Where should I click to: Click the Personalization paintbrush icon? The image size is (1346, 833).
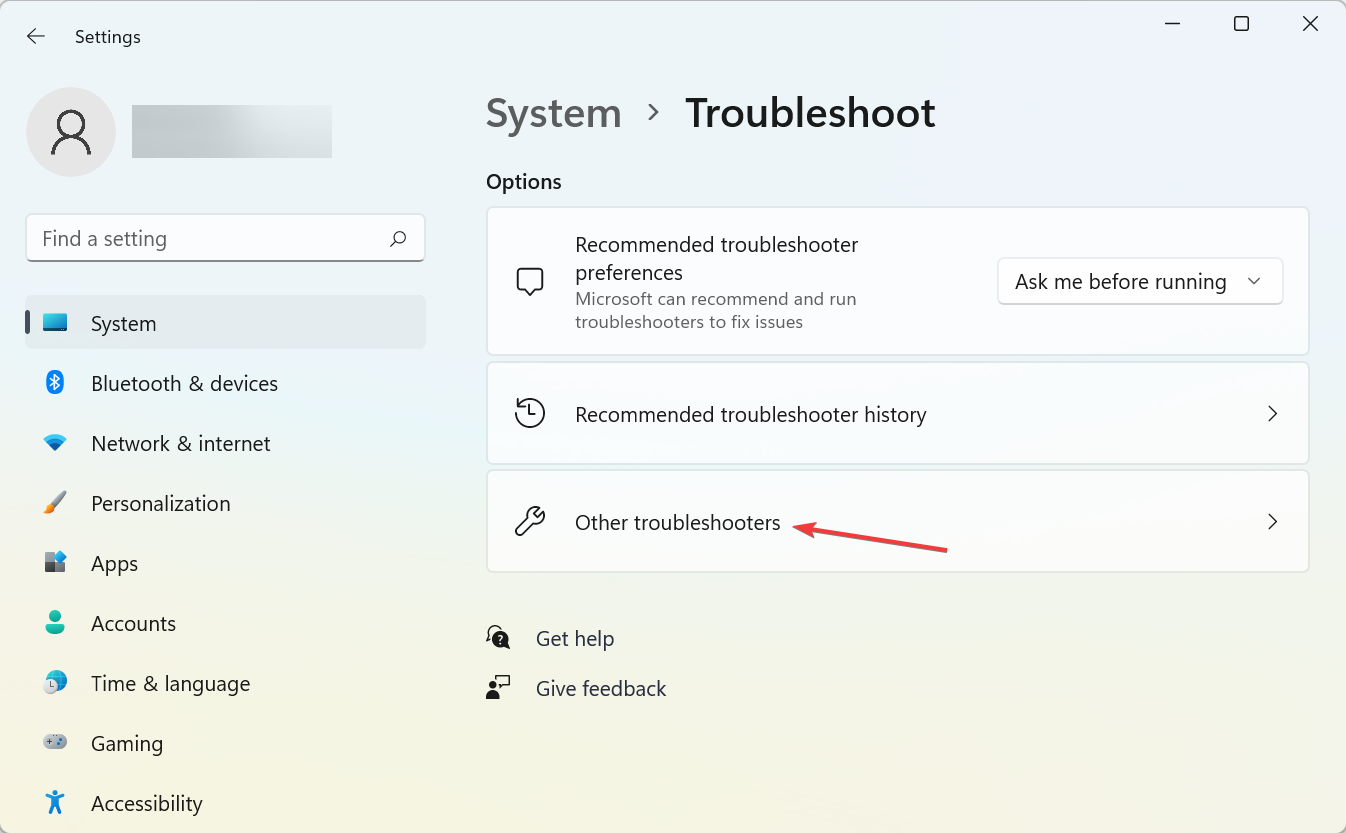(55, 503)
